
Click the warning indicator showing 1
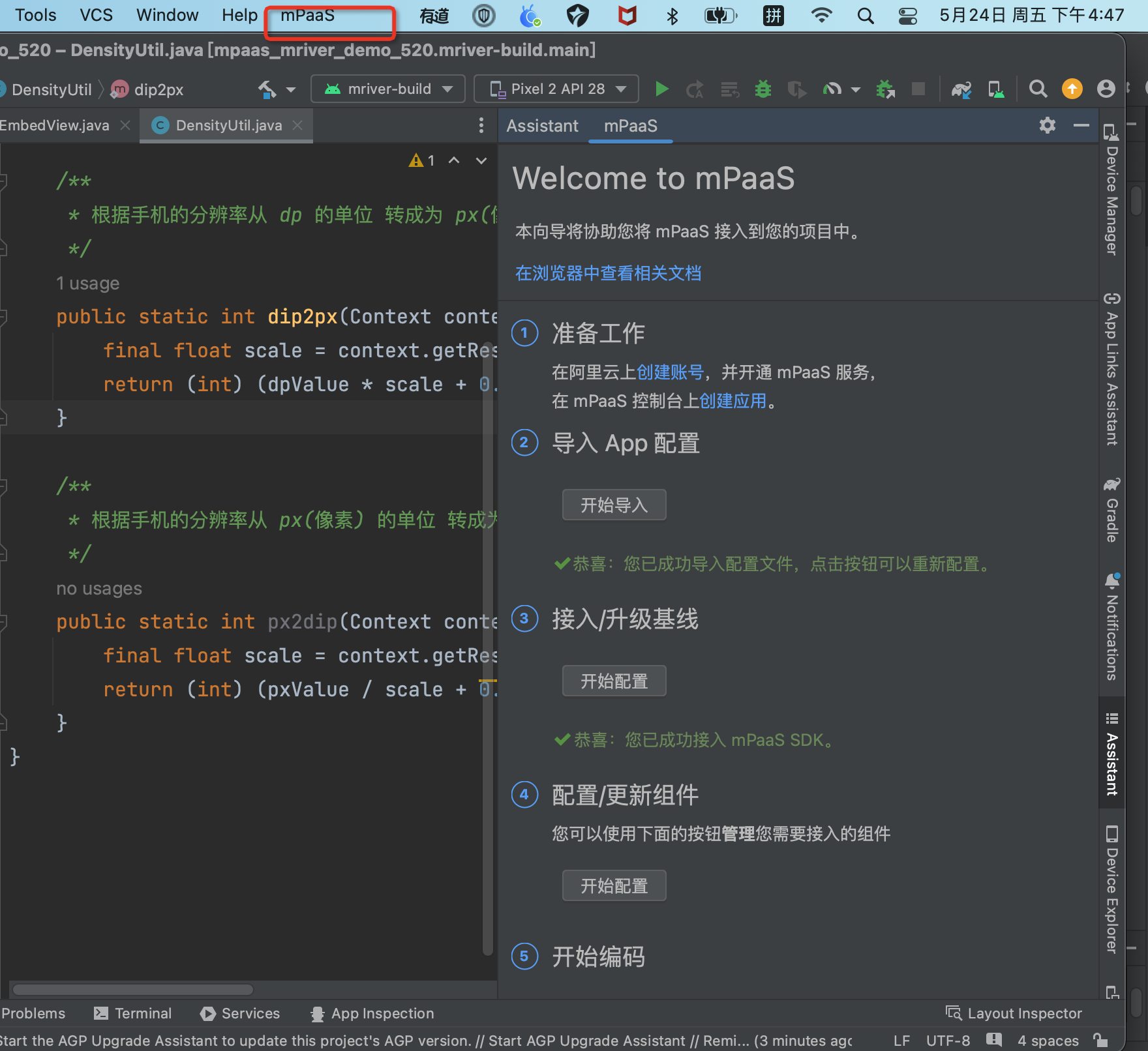pyautogui.click(x=422, y=160)
